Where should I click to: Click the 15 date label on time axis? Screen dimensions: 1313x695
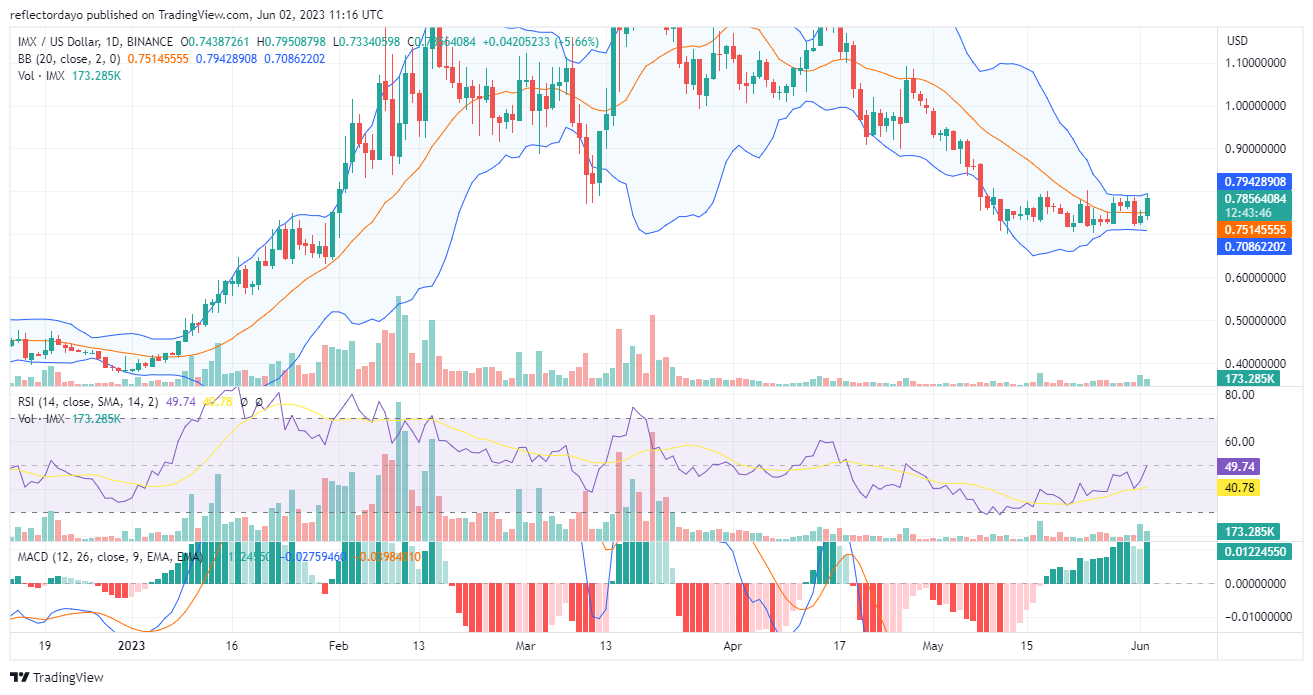pyautogui.click(x=1026, y=645)
